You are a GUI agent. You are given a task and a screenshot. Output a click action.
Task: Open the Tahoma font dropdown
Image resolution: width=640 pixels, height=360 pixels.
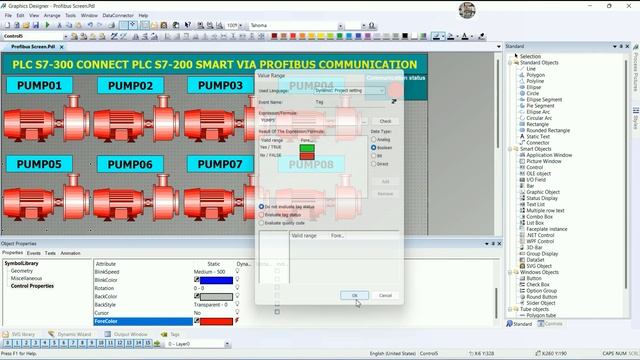pyautogui.click(x=340, y=25)
